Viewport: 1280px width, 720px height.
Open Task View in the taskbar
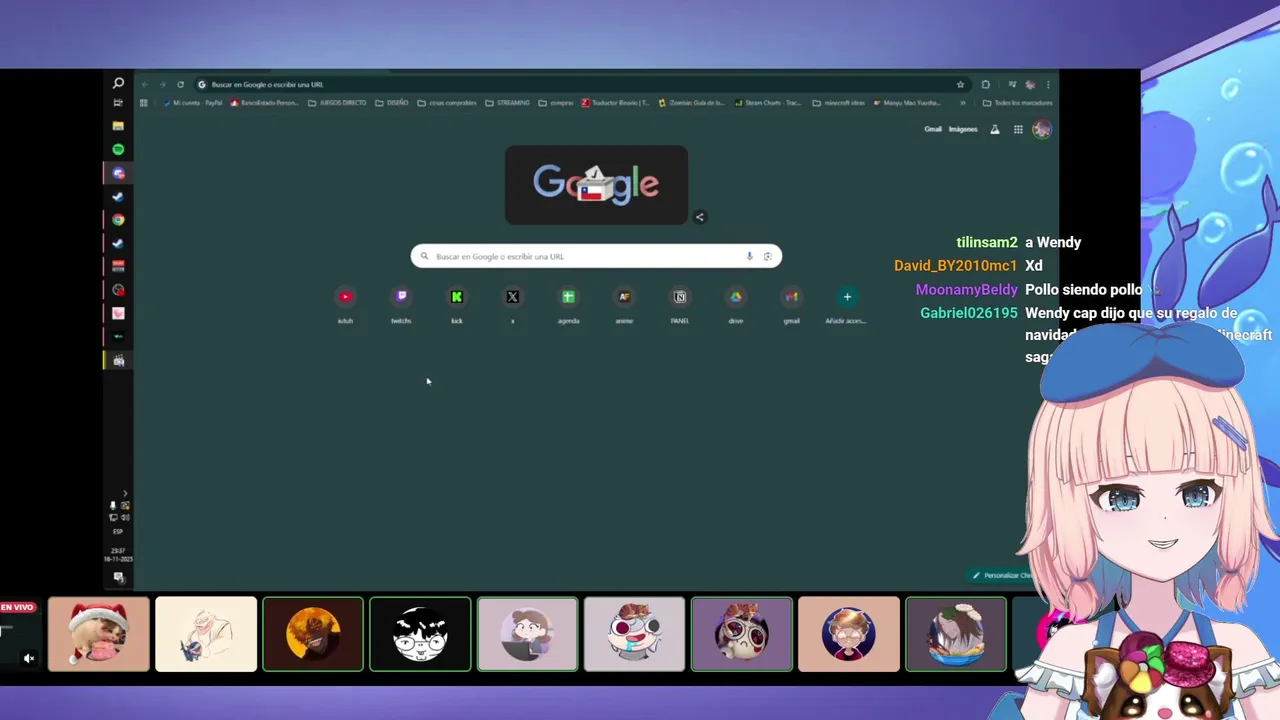point(118,103)
